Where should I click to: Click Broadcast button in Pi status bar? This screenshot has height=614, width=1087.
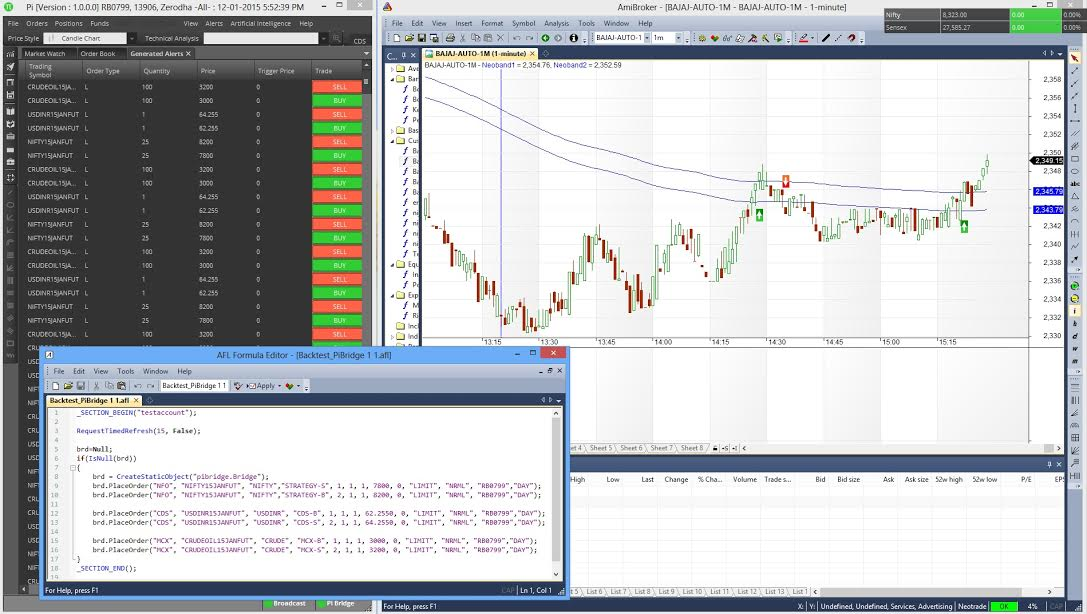pyautogui.click(x=289, y=604)
